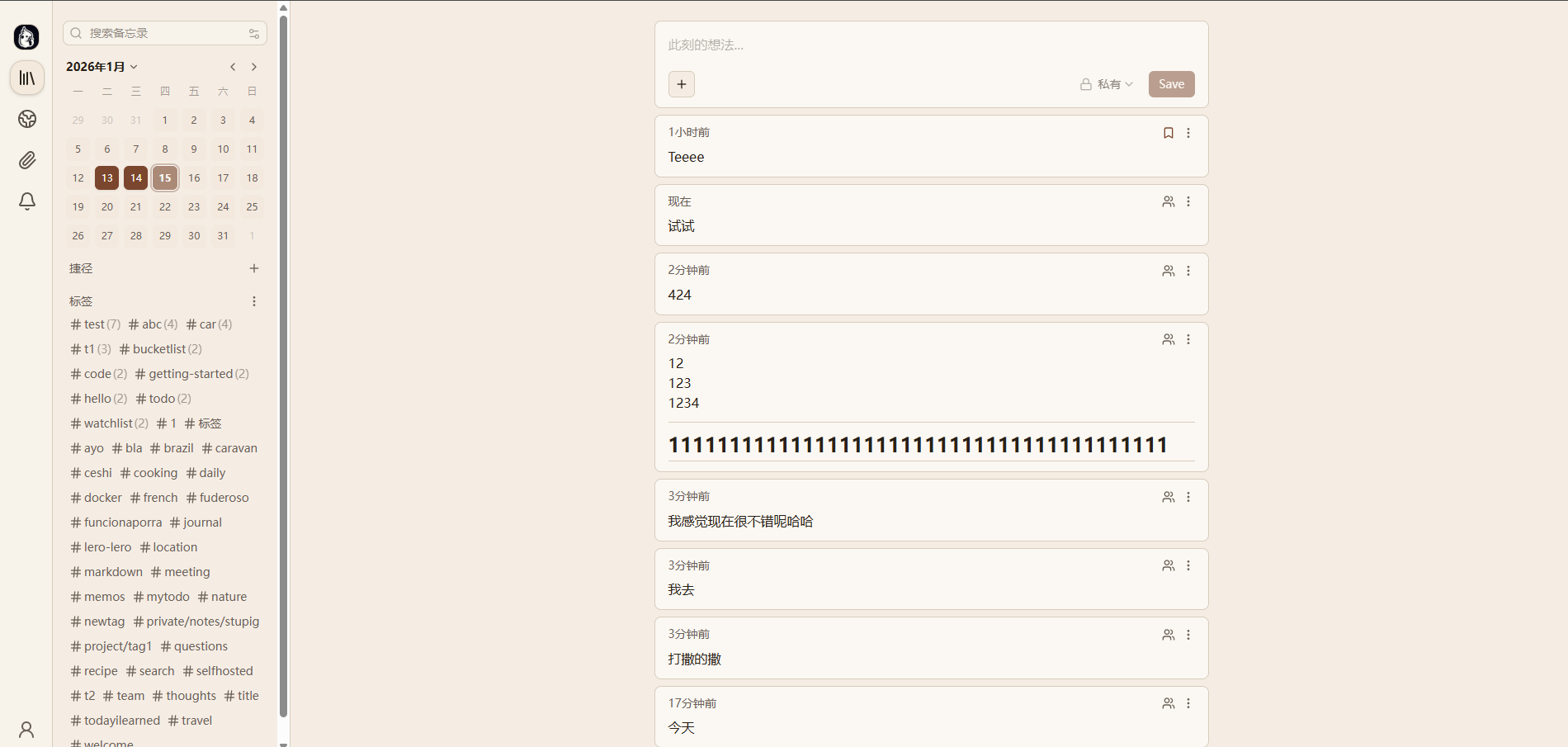The image size is (1568, 747).
Task: Open the notifications bell icon
Action: [27, 201]
